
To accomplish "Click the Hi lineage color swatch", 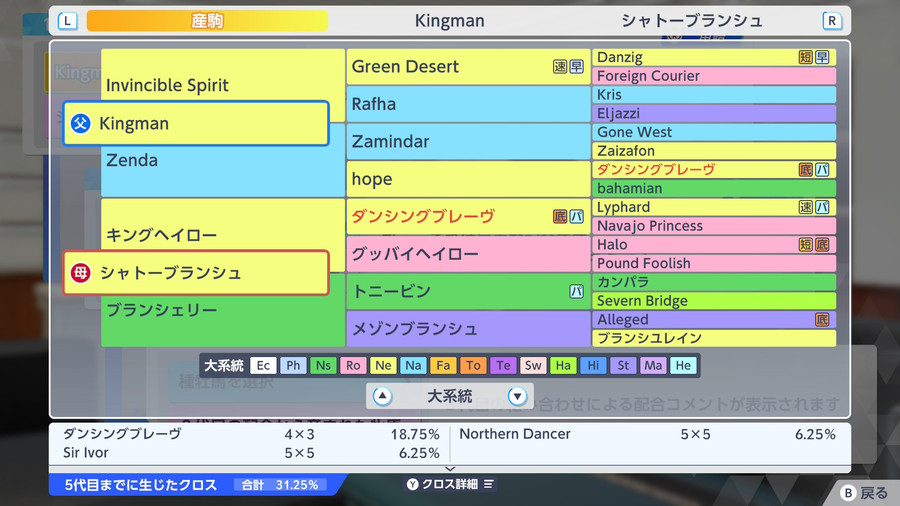I will 593,365.
